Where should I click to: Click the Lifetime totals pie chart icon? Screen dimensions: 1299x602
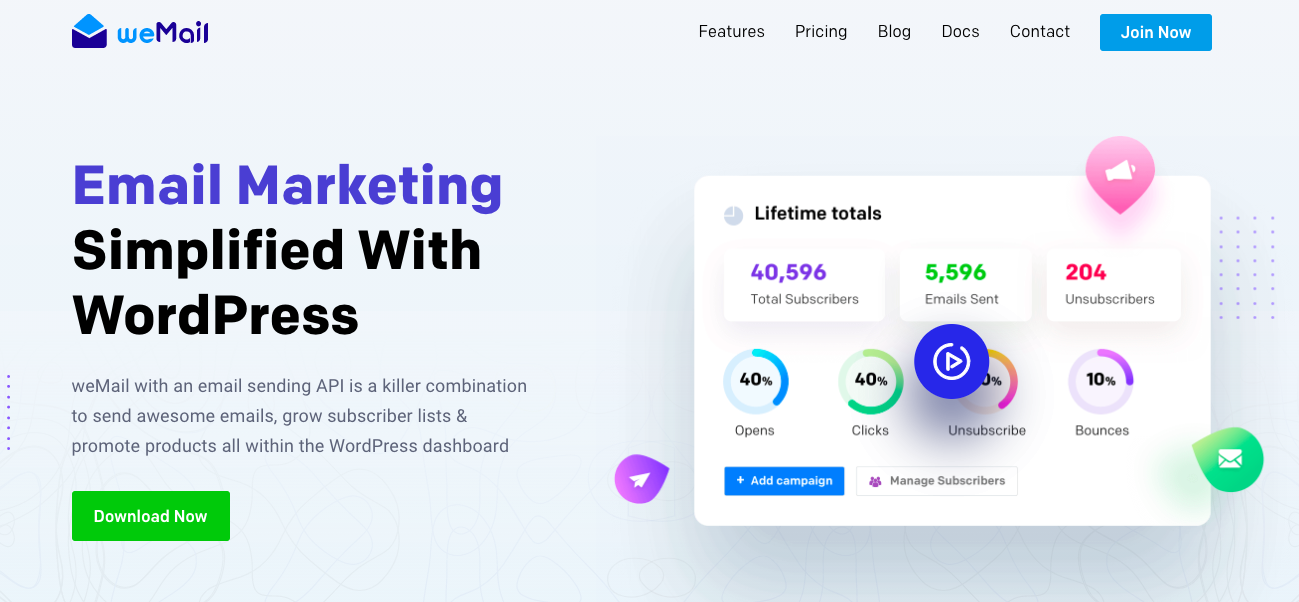point(733,214)
